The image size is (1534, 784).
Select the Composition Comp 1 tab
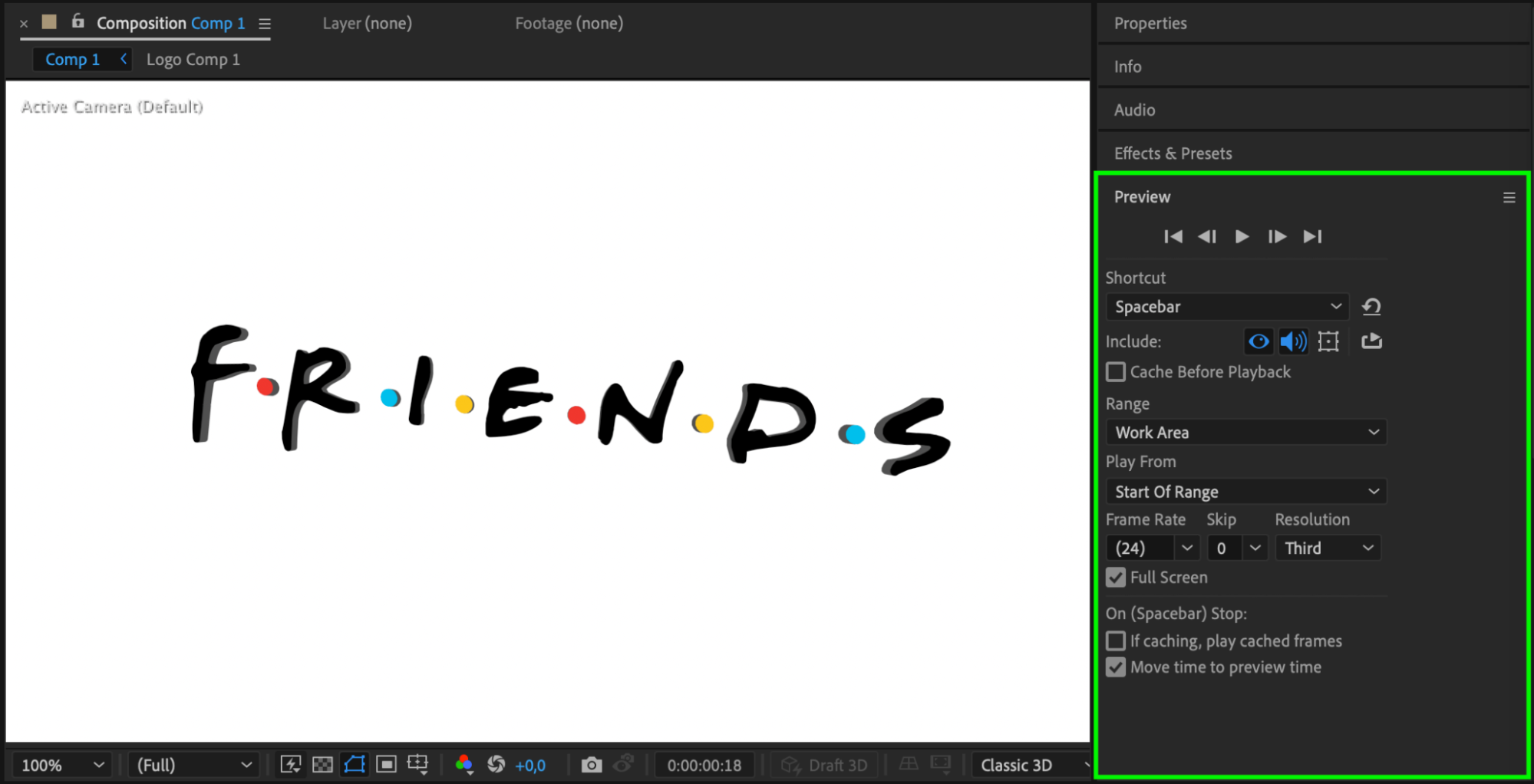pos(171,24)
